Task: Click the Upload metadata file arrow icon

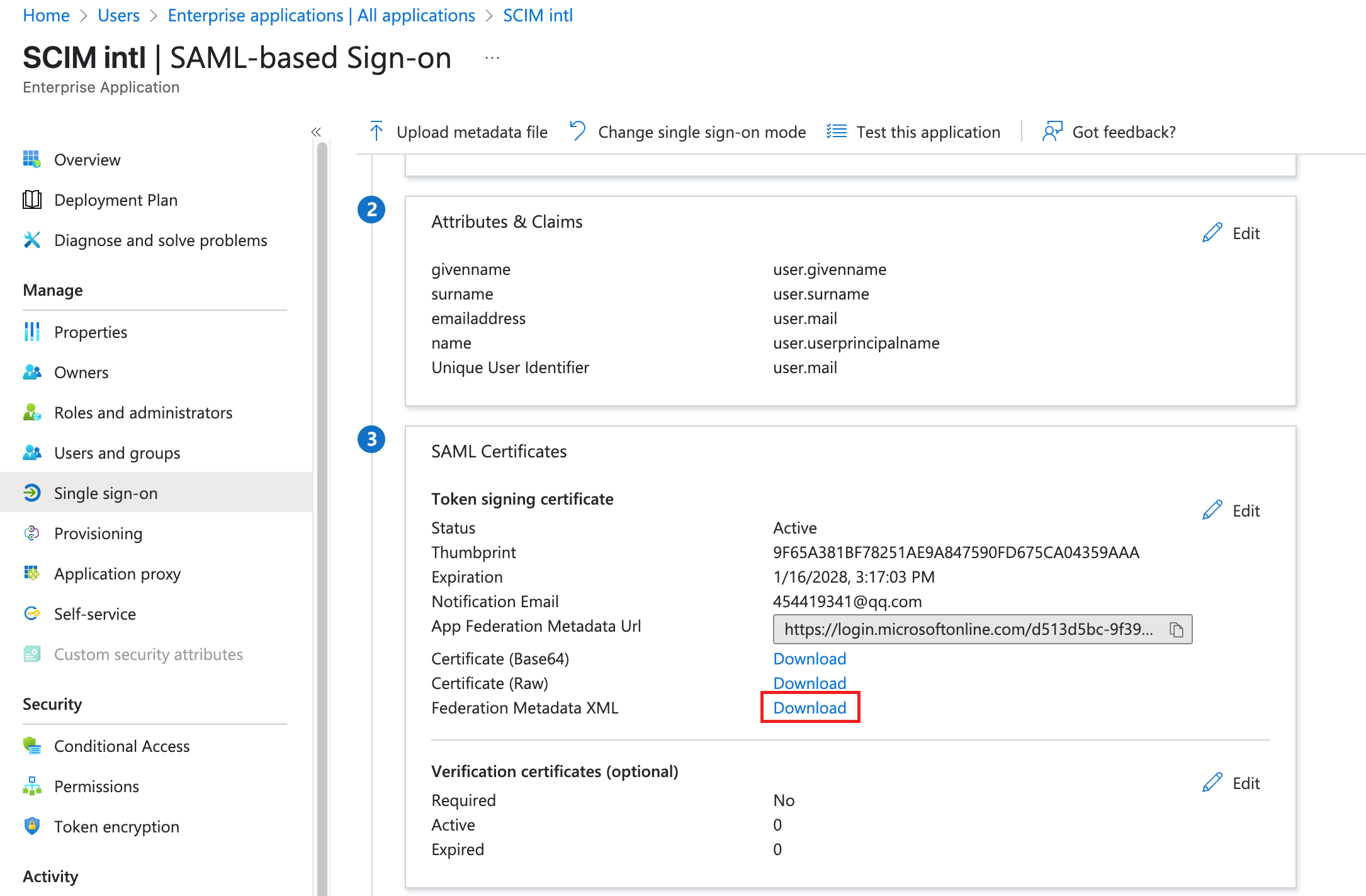Action: click(x=376, y=132)
